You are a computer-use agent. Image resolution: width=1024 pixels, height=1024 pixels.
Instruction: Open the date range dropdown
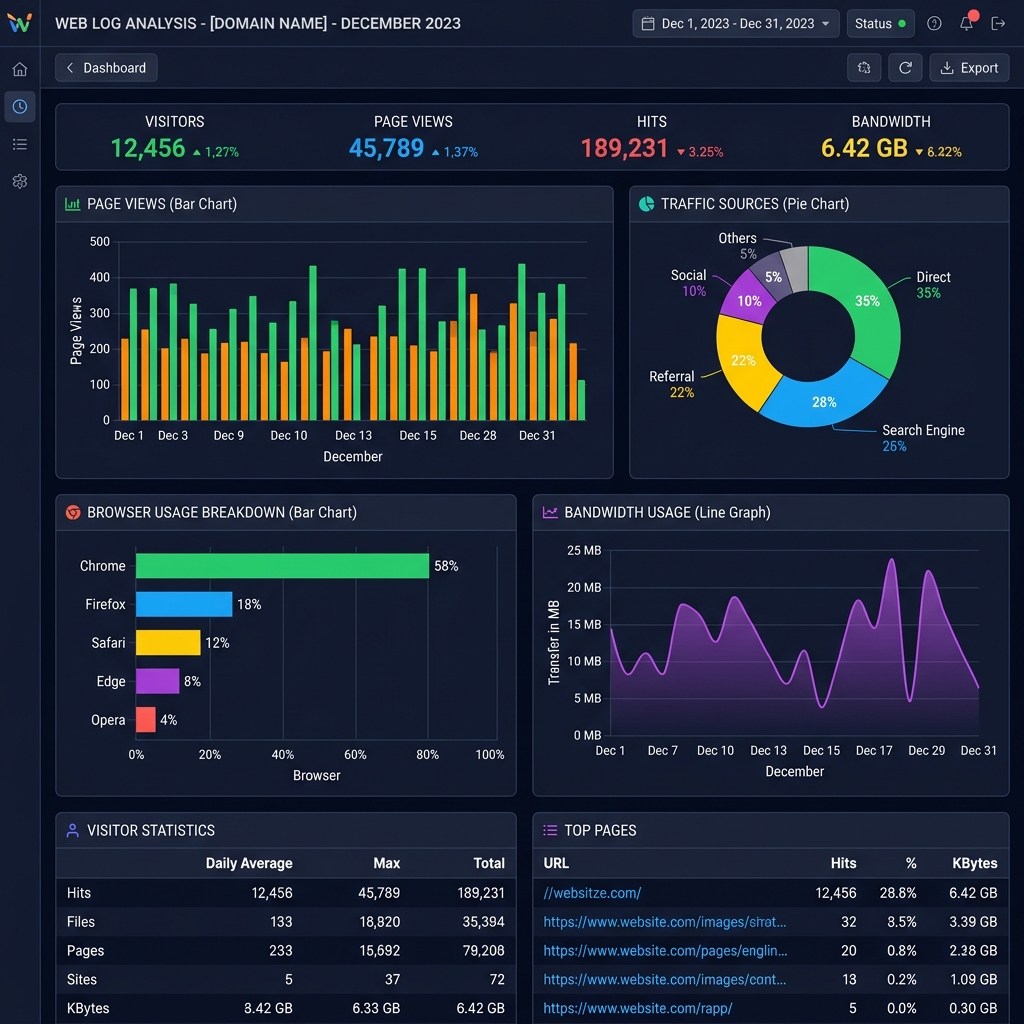[735, 24]
